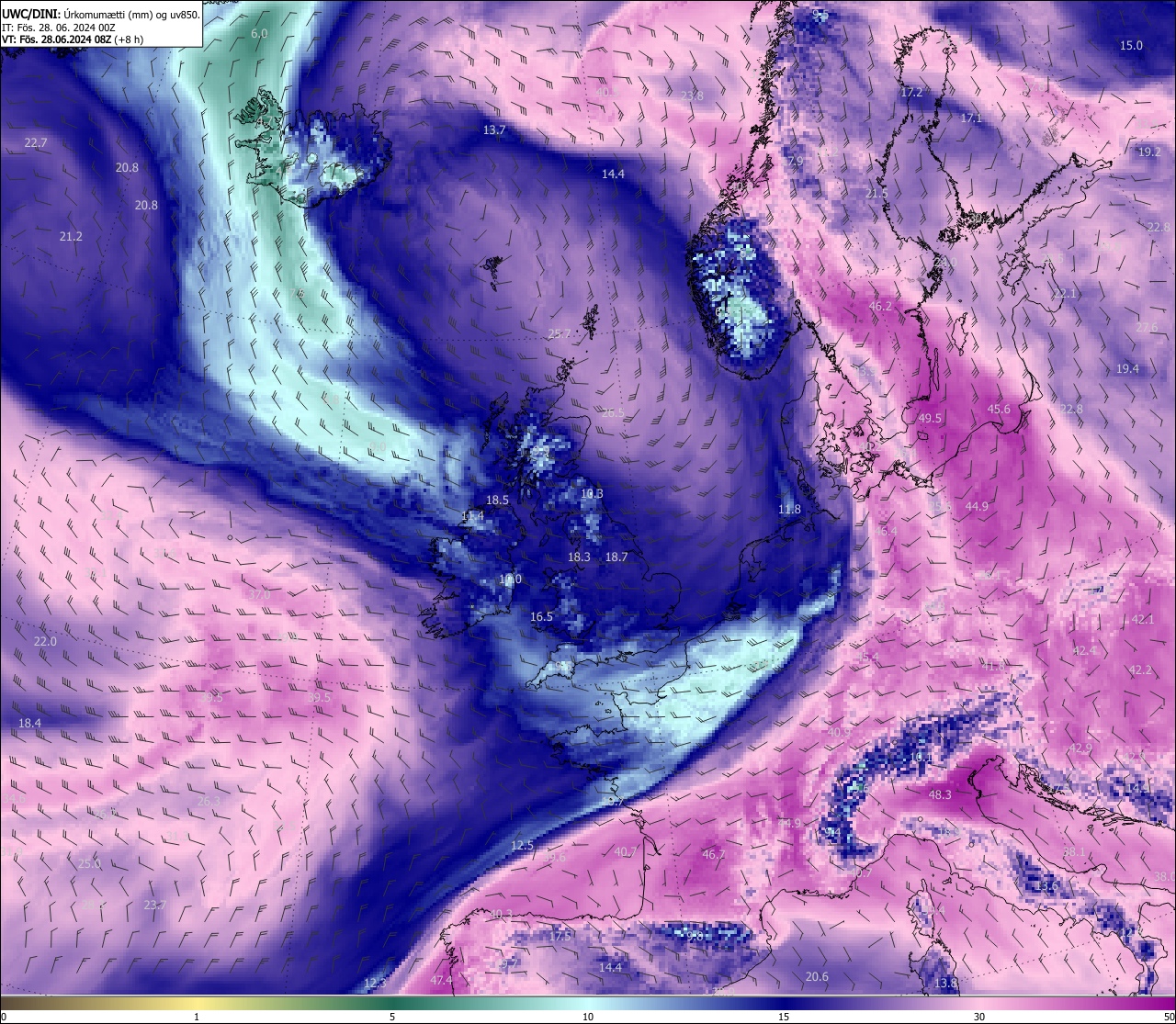
Task: Click the 12.3 value at the bottom edge
Action: point(375,985)
